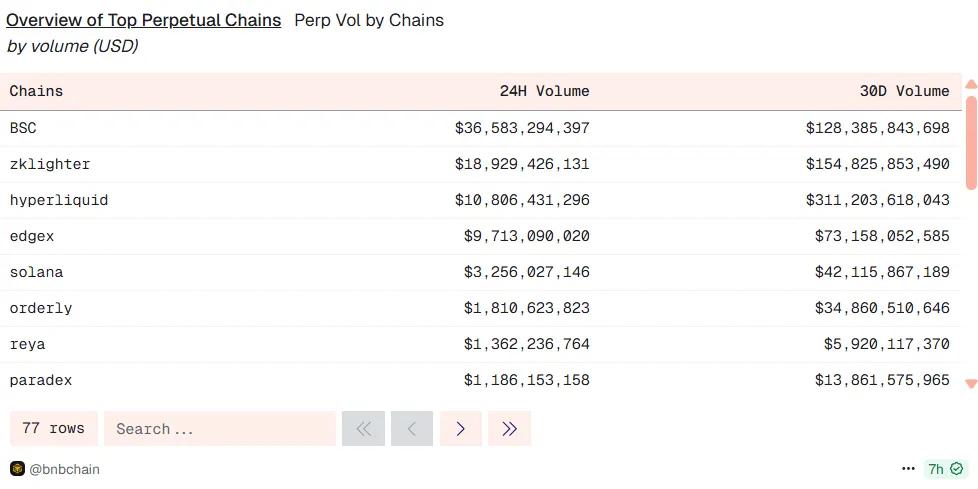The width and height of the screenshot is (978, 489).
Task: Click the previous page arrow button
Action: click(x=412, y=429)
